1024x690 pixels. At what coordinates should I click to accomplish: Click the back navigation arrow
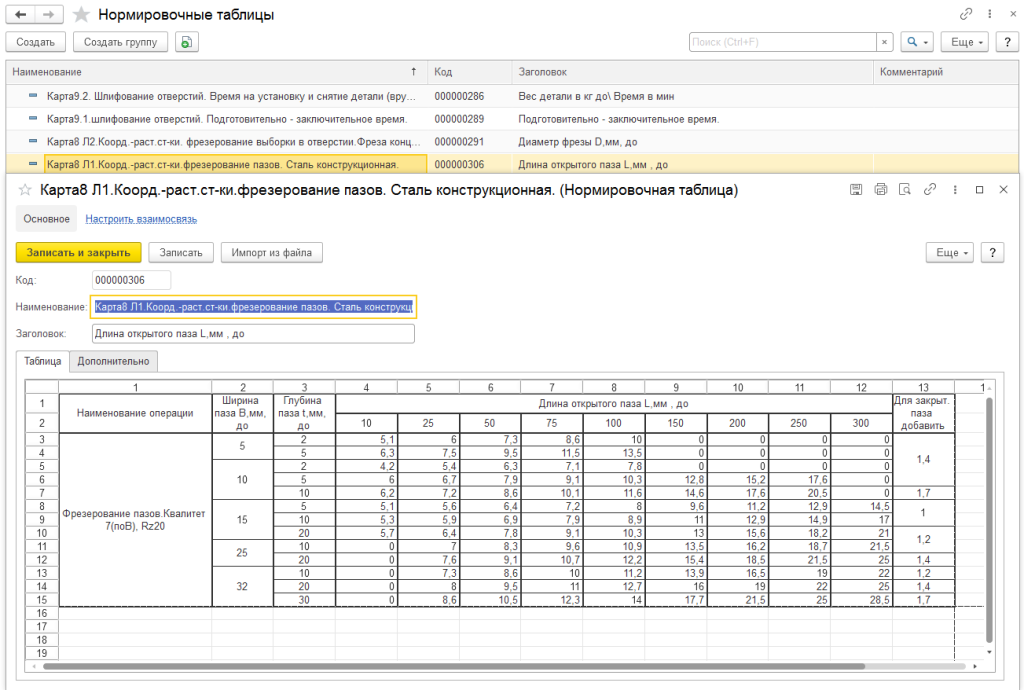(x=21, y=15)
